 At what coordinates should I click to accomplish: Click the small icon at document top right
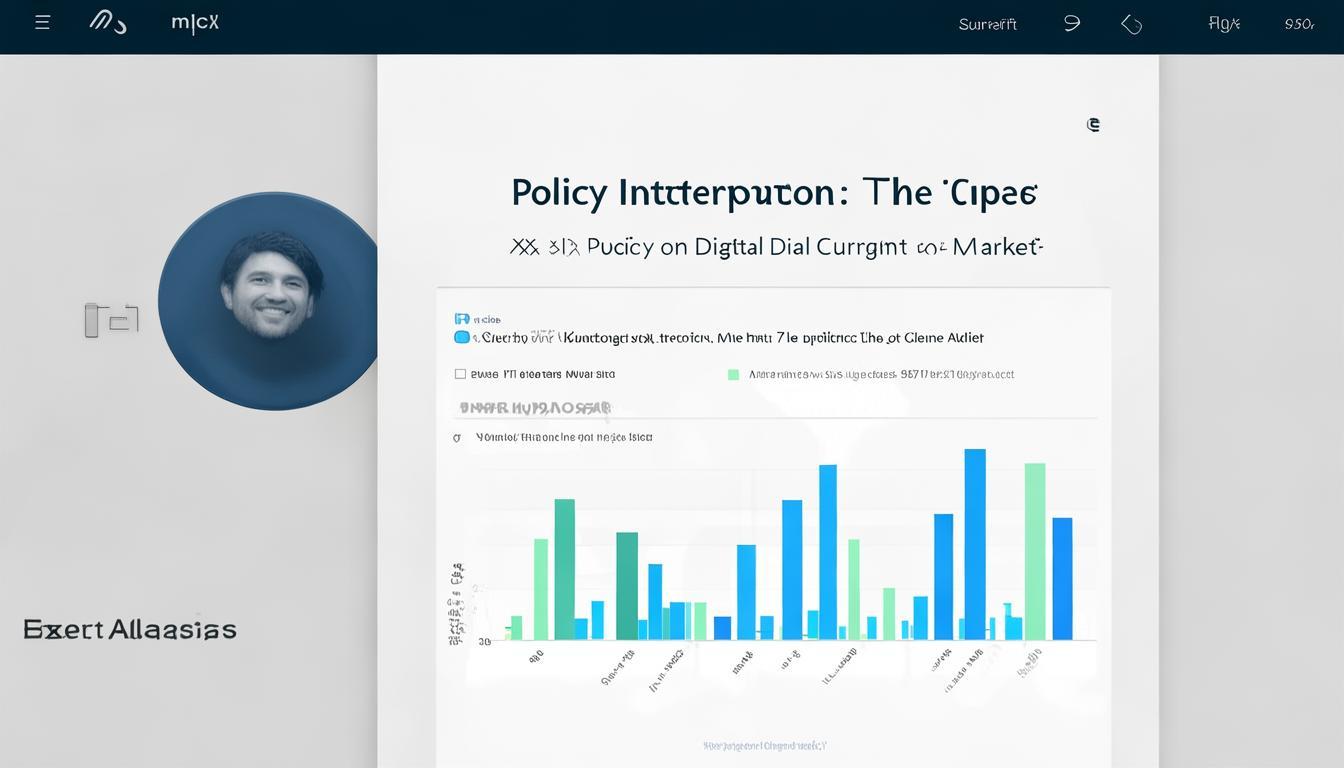tap(1093, 125)
